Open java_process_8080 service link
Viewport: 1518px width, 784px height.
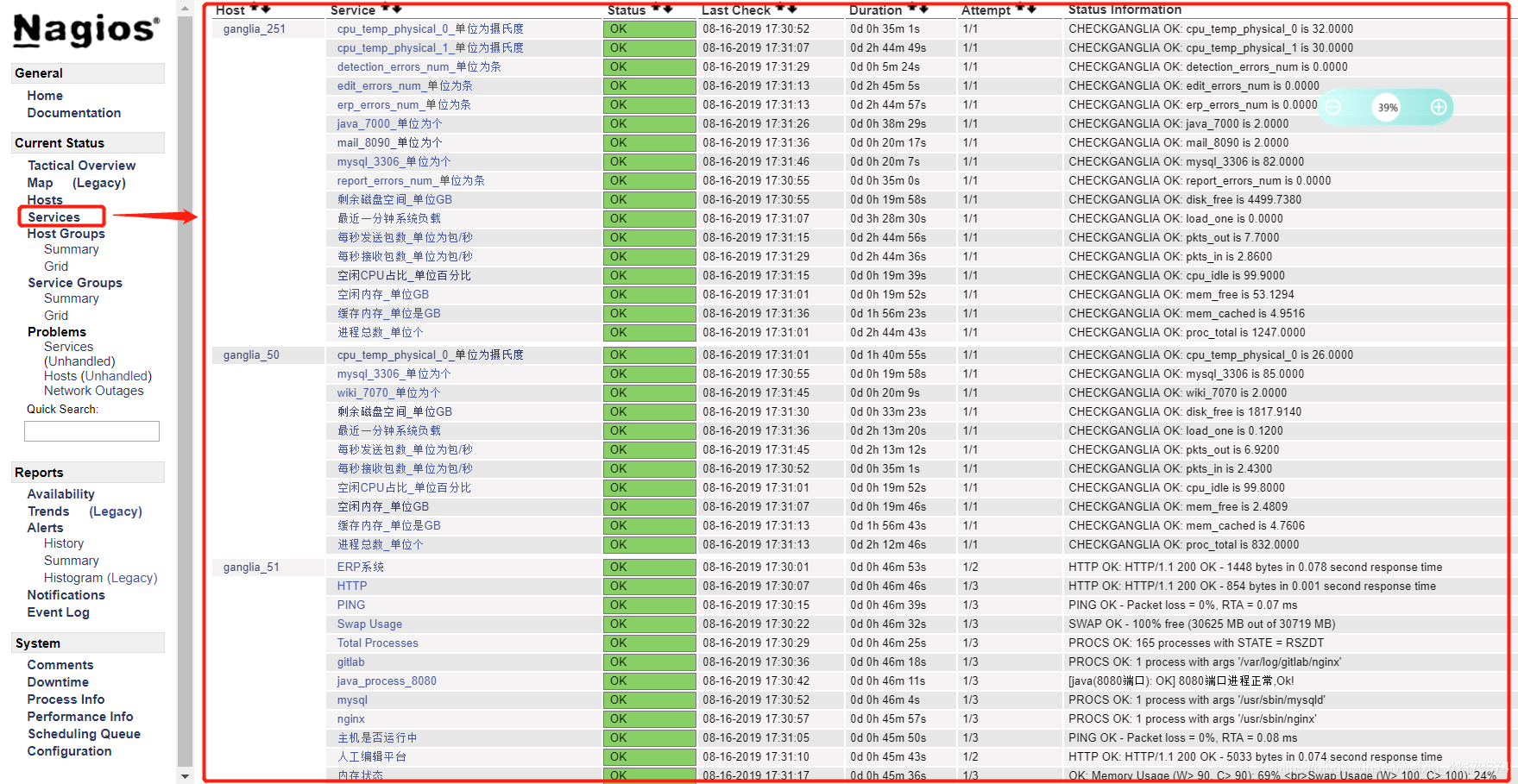[x=387, y=681]
